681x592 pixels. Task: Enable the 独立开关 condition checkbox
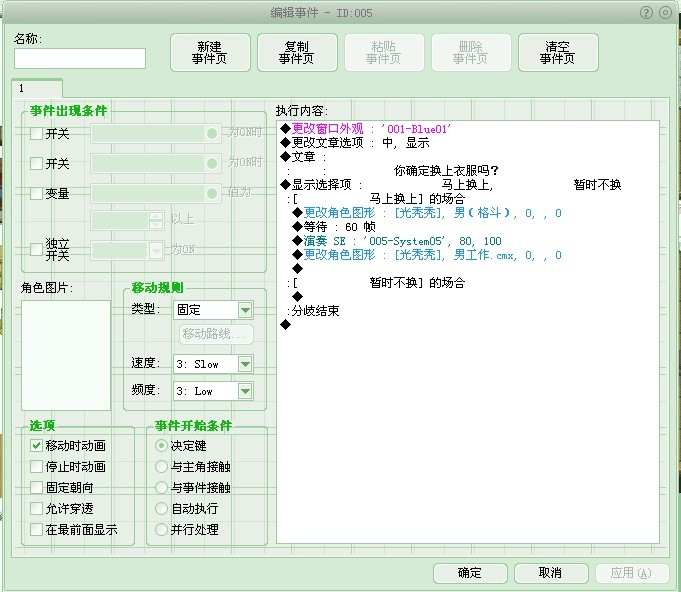coord(36,249)
